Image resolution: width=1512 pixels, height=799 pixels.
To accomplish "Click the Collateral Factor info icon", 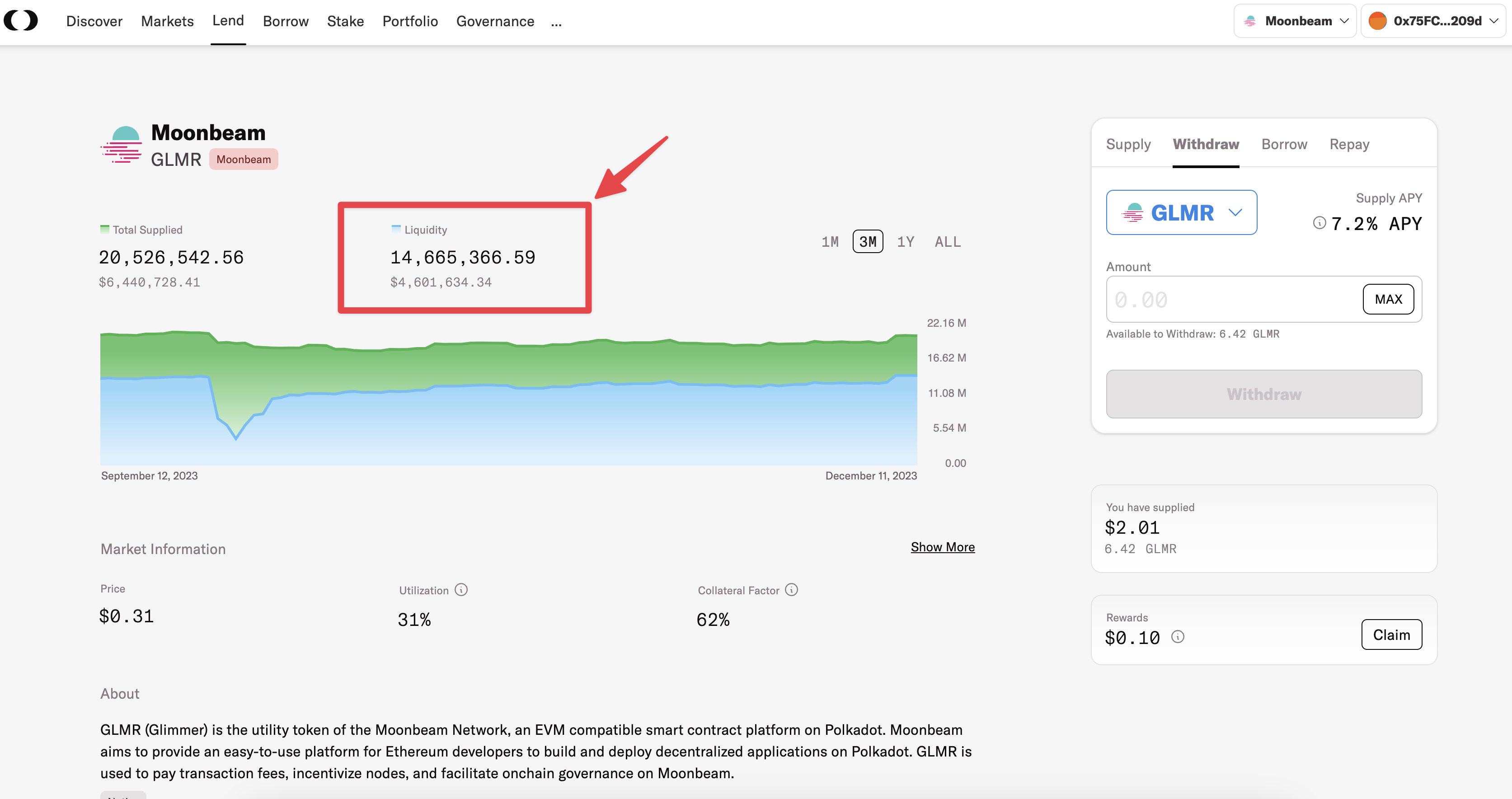I will [x=791, y=589].
